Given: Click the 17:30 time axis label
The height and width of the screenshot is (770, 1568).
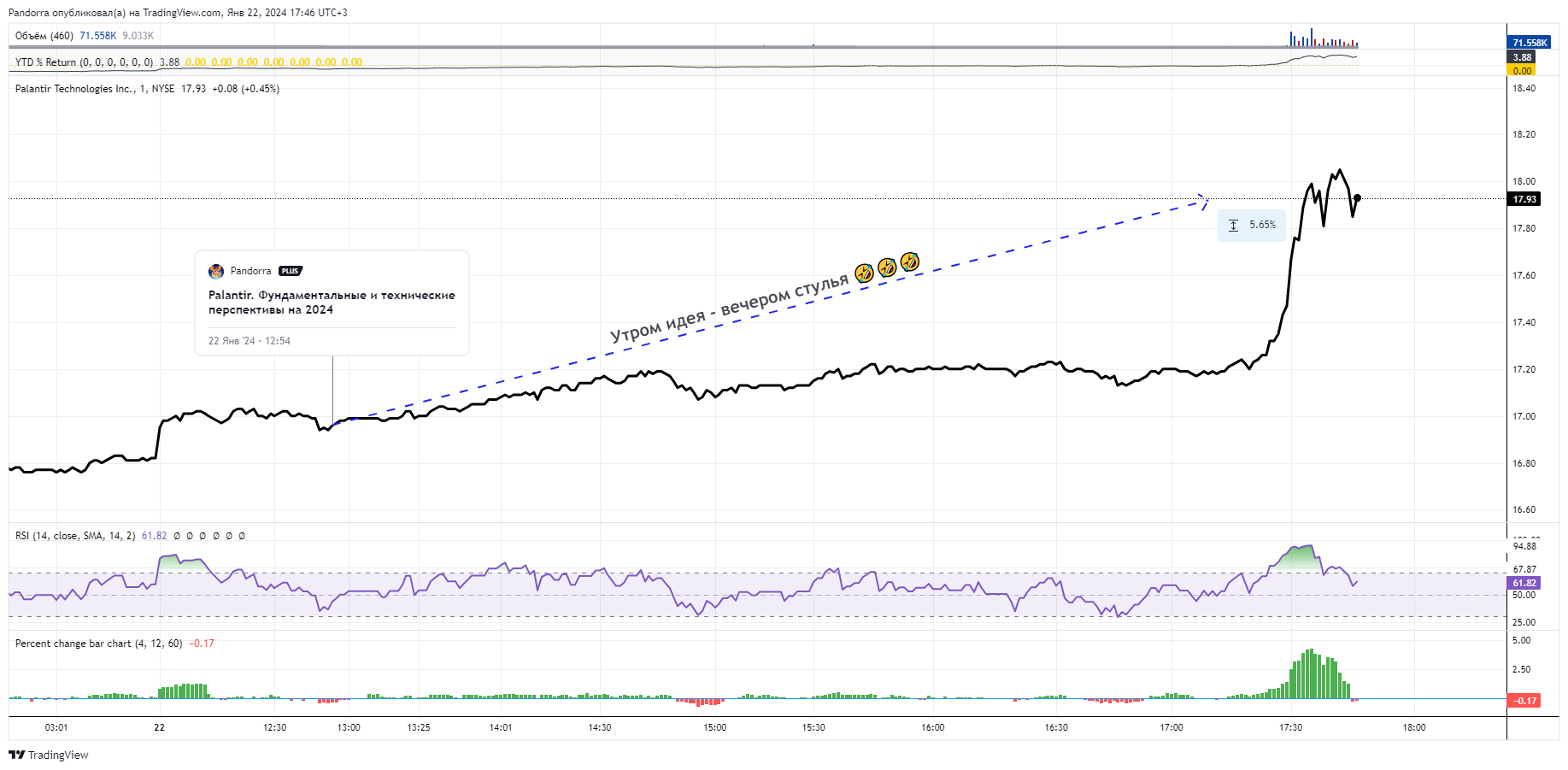Looking at the screenshot, I should click(1290, 727).
